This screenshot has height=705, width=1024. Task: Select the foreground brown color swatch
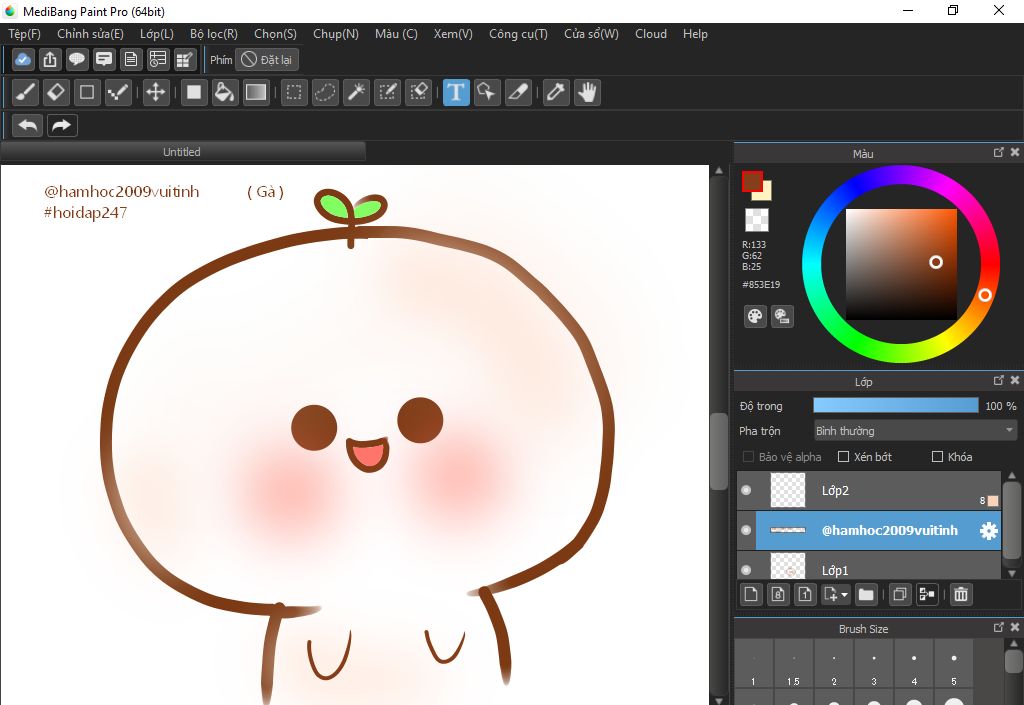752,181
